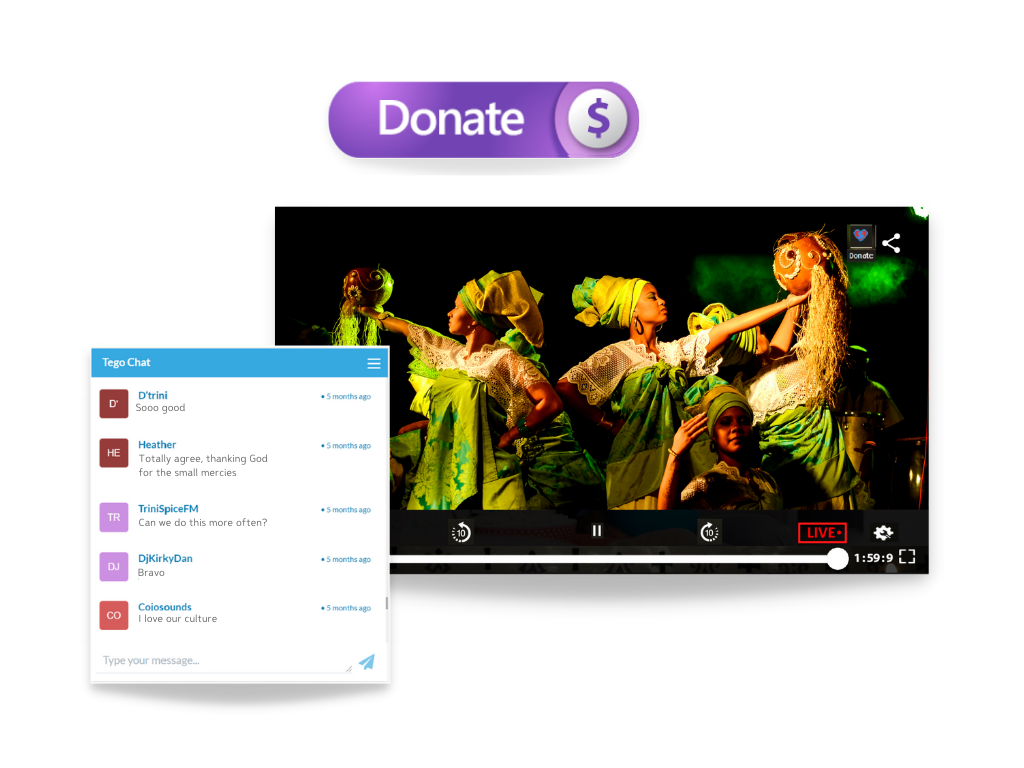Open D'trini's user name link
This screenshot has width=1024, height=768.
point(153,395)
